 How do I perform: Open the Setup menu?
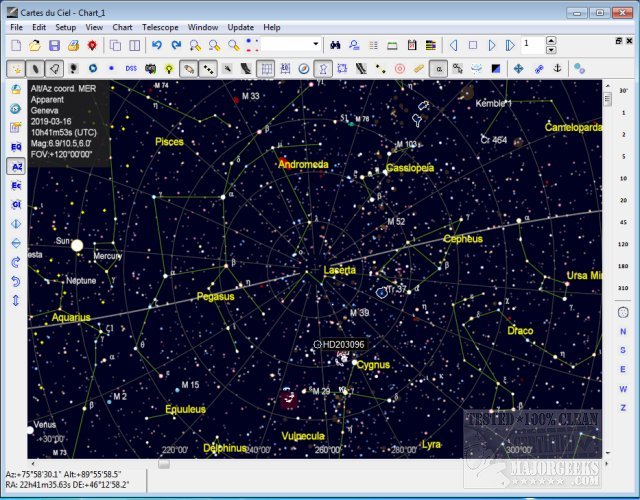66,27
